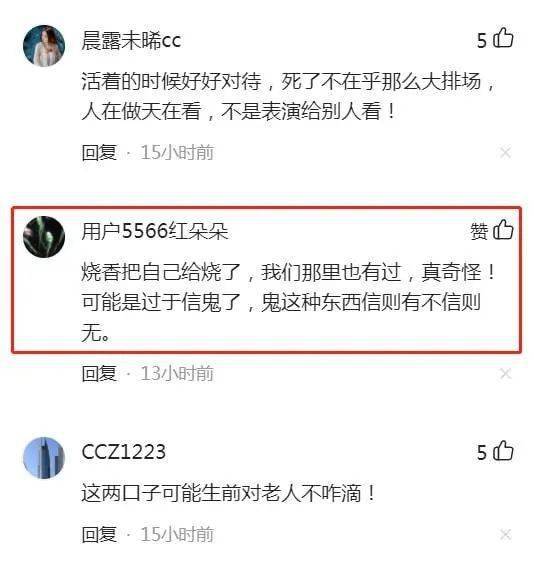Select the 赞 label on the highlighted comment
The image size is (534, 562).
pyautogui.click(x=479, y=232)
